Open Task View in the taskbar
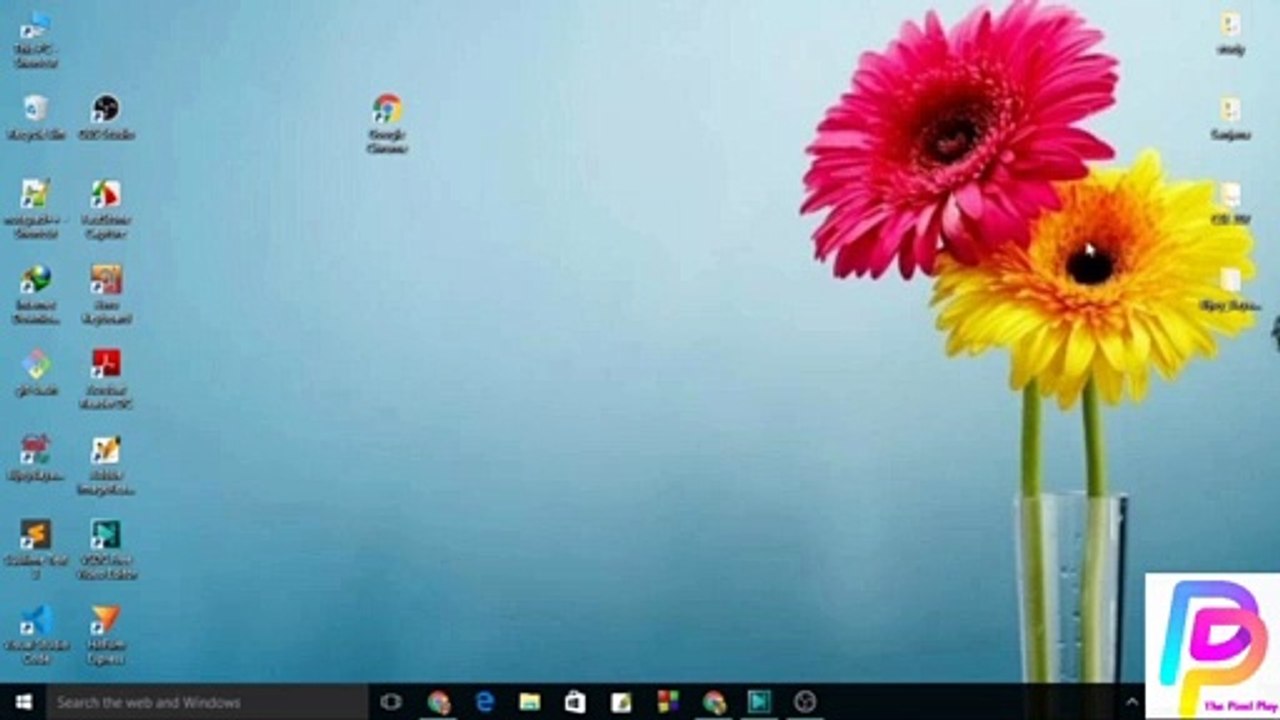This screenshot has width=1280, height=720. click(x=391, y=702)
